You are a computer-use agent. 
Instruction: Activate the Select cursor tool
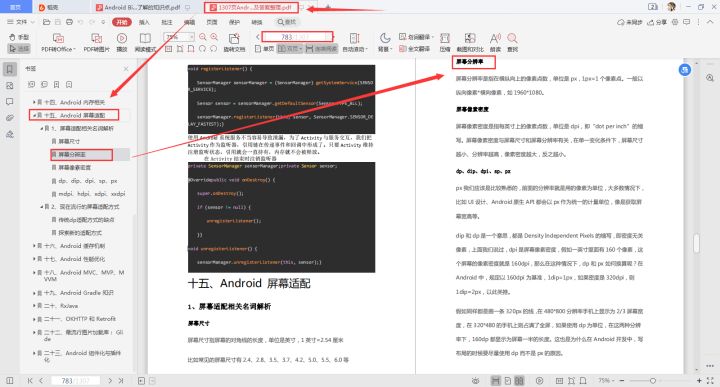[x=19, y=48]
